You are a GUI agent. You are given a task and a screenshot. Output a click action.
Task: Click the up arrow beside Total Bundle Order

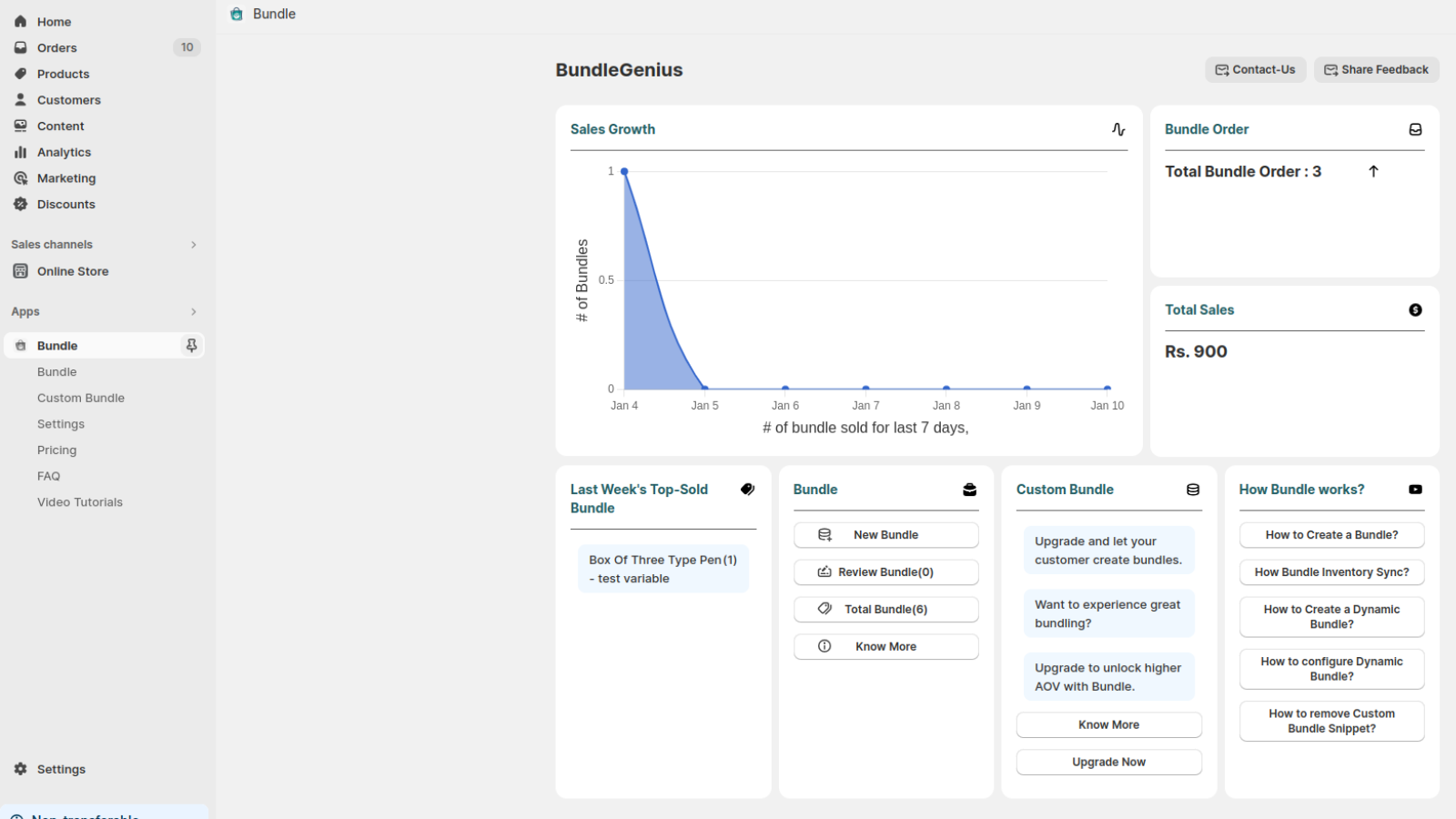point(1374,171)
